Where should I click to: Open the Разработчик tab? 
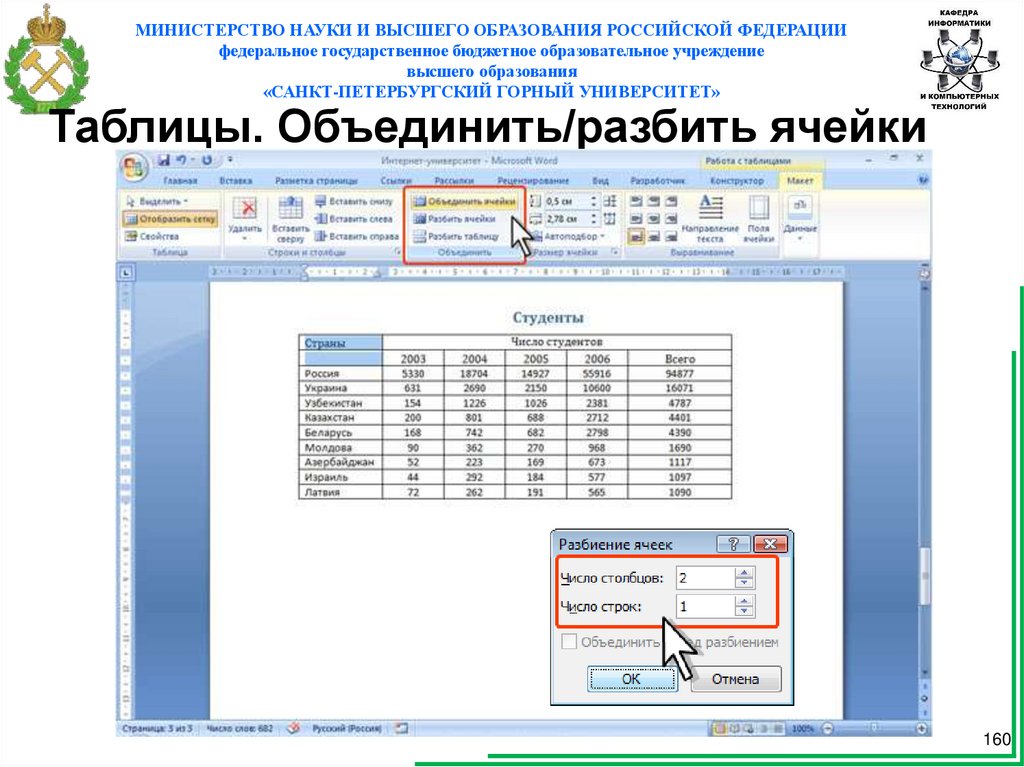click(x=658, y=180)
